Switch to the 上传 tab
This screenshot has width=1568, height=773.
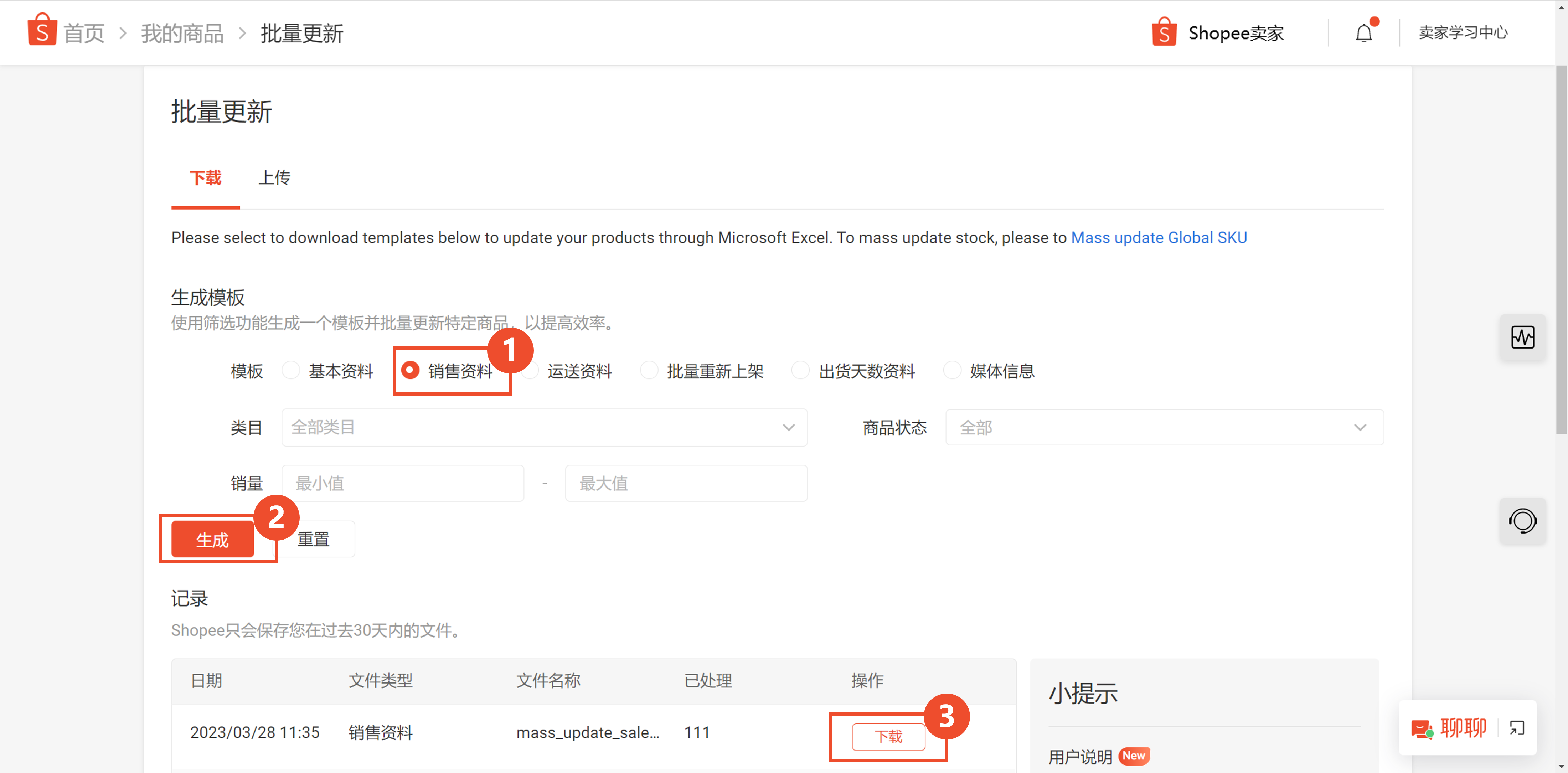(274, 178)
